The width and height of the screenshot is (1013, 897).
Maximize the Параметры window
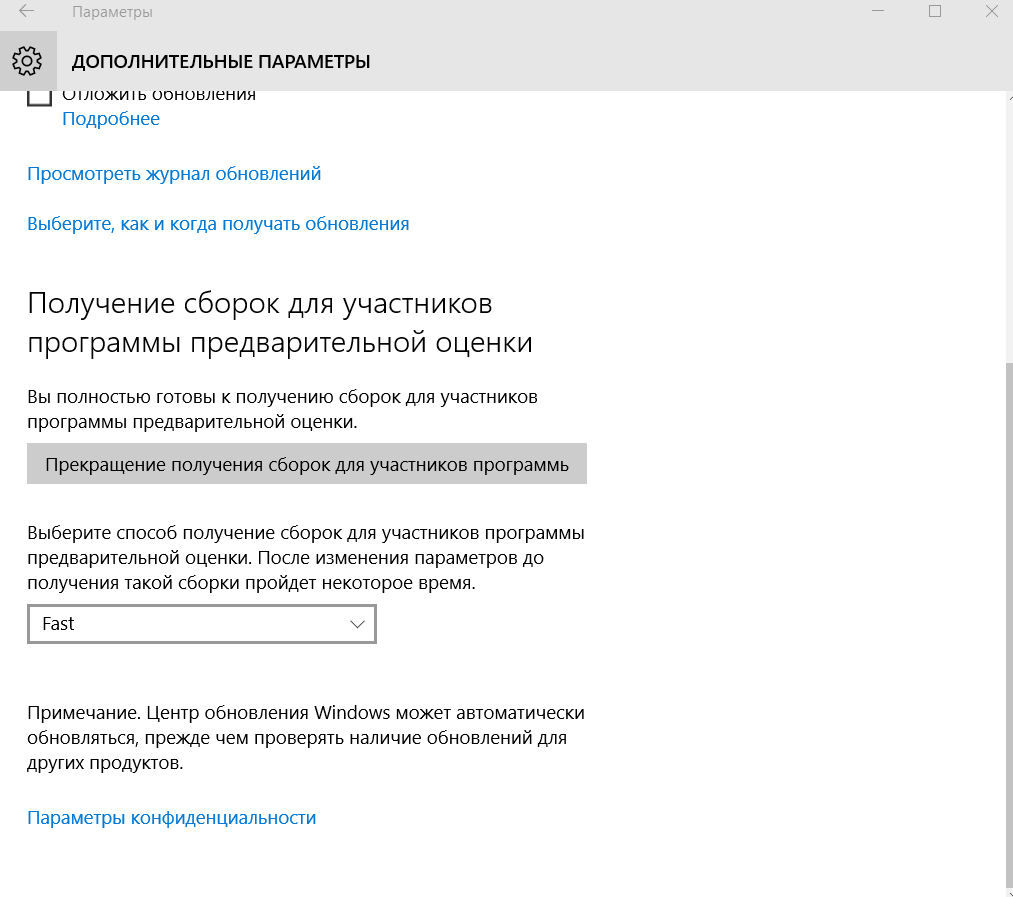pyautogui.click(x=935, y=12)
